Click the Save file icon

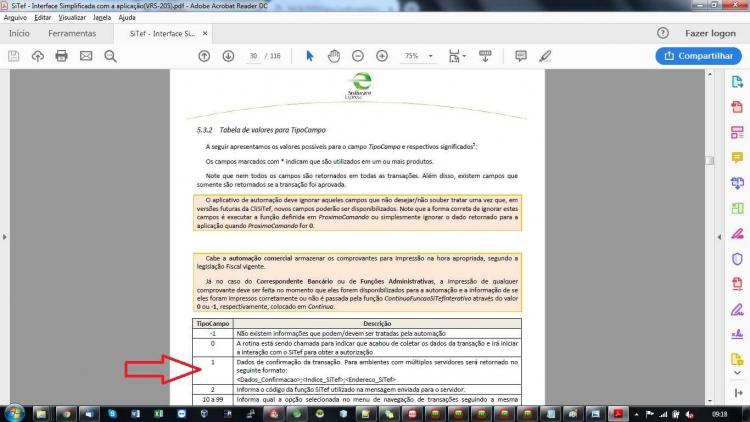13,56
